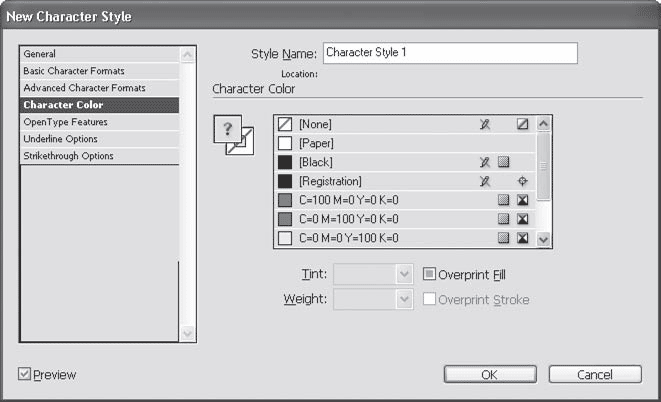
Task: Click the none-type icon in [None] row
Action: [522, 124]
